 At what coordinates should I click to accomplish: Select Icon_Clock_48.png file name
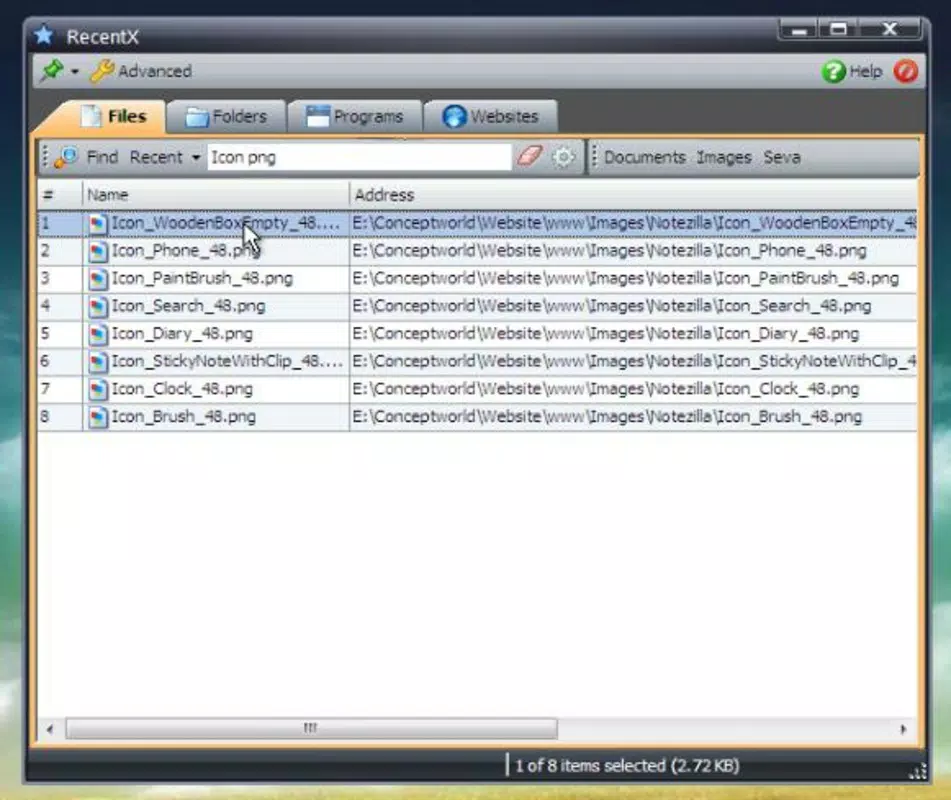point(181,389)
